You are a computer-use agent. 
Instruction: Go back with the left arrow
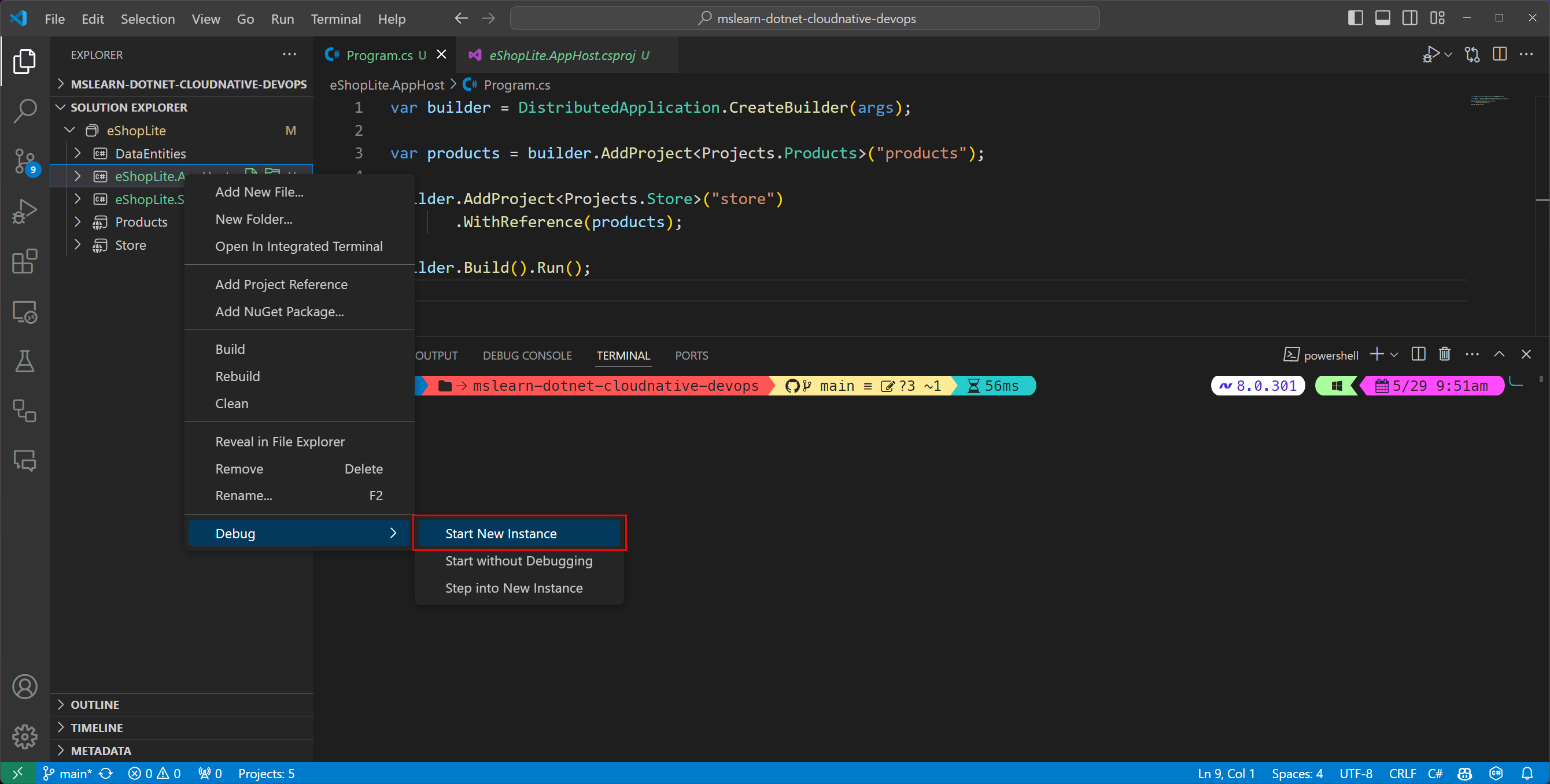tap(461, 19)
